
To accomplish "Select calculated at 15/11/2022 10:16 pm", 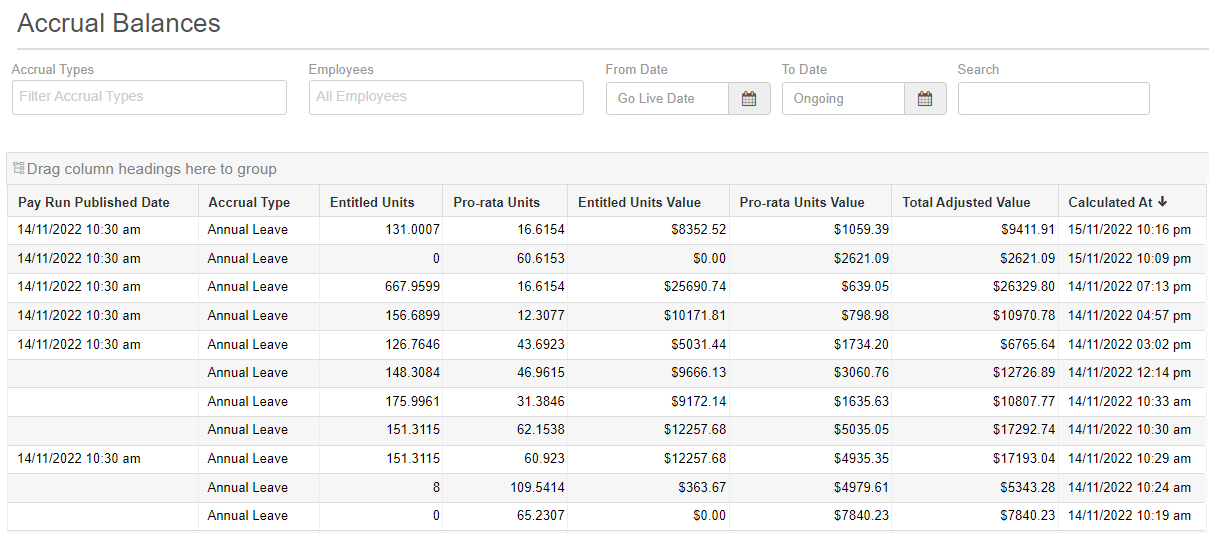I will pyautogui.click(x=1129, y=229).
